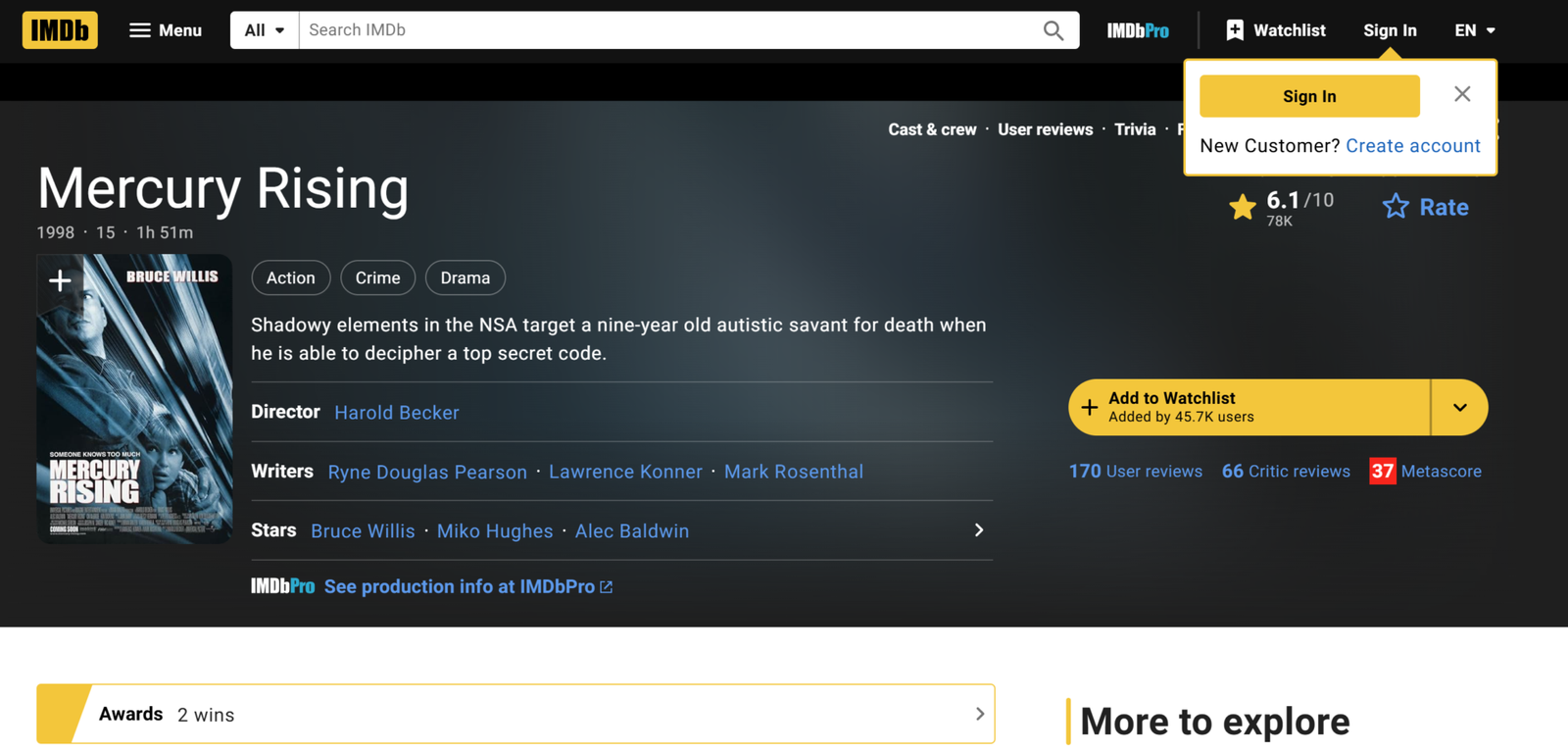Screen dimensions: 1568x751
Task: Click the search magnifying glass icon
Action: pos(1053,30)
